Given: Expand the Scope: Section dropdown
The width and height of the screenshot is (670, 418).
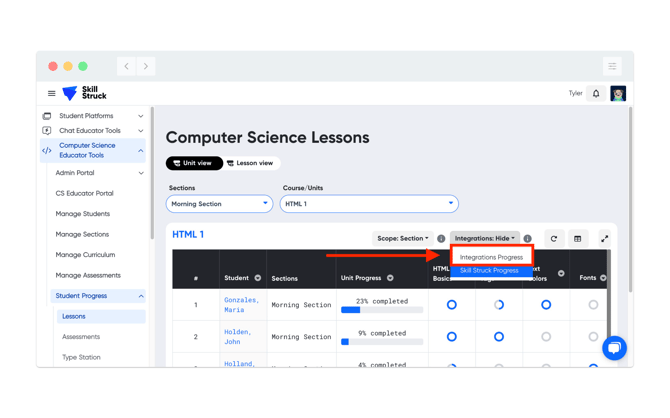Looking at the screenshot, I should 403,238.
